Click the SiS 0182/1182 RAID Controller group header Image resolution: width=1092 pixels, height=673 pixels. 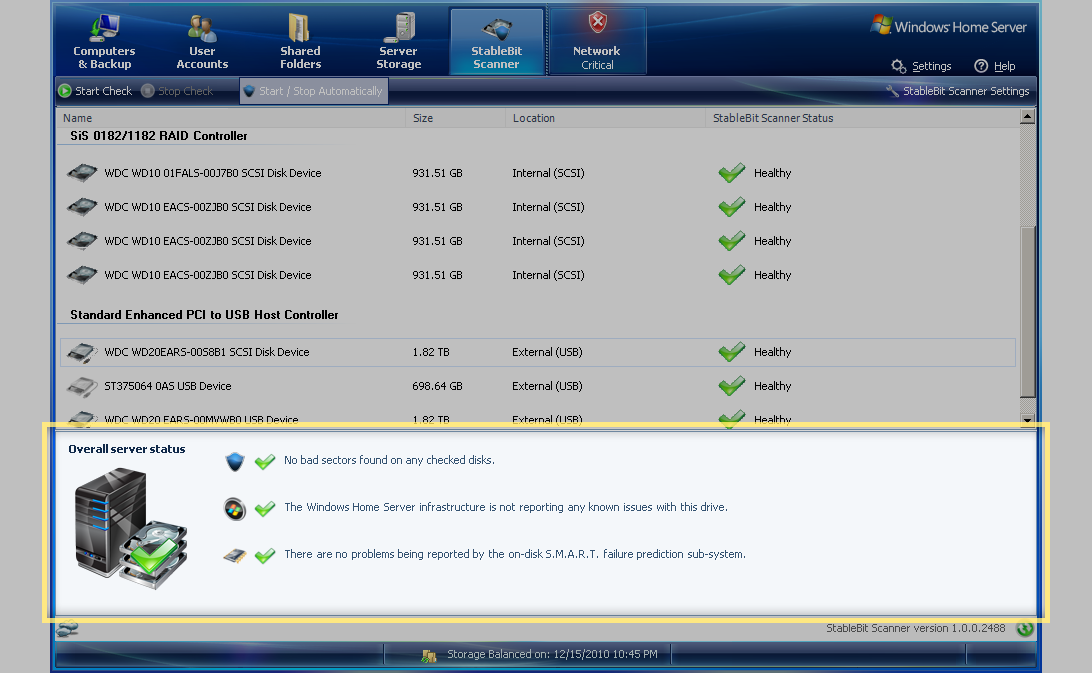pos(159,136)
